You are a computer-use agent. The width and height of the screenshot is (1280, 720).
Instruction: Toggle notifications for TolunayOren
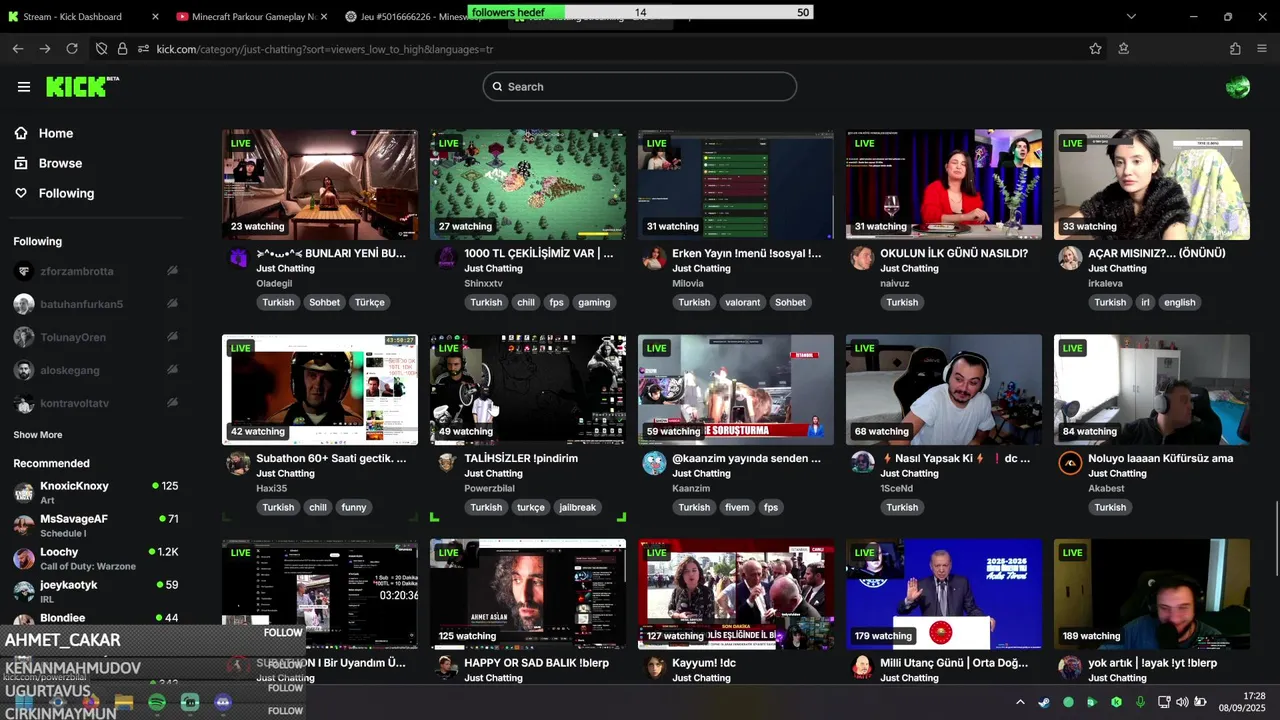tap(172, 337)
